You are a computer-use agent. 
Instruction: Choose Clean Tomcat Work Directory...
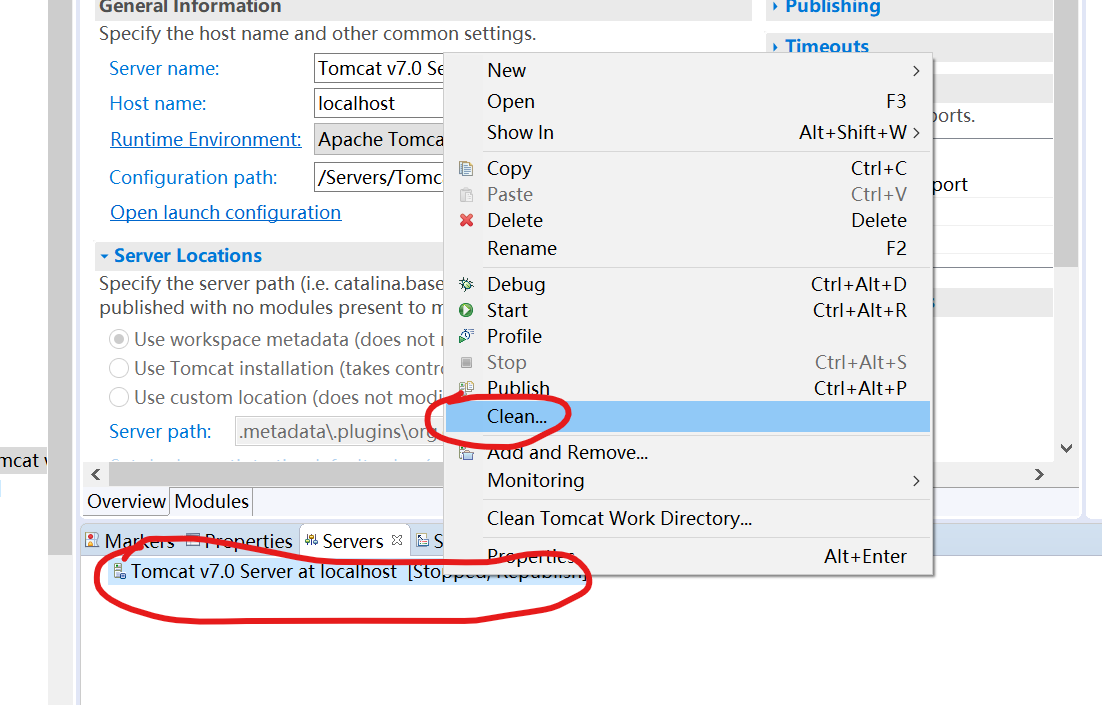(688, 519)
